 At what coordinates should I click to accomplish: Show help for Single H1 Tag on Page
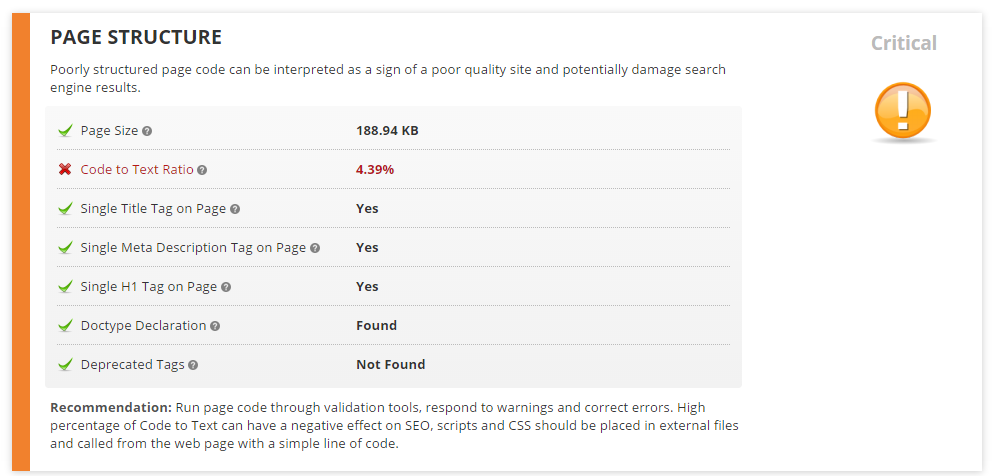226,287
